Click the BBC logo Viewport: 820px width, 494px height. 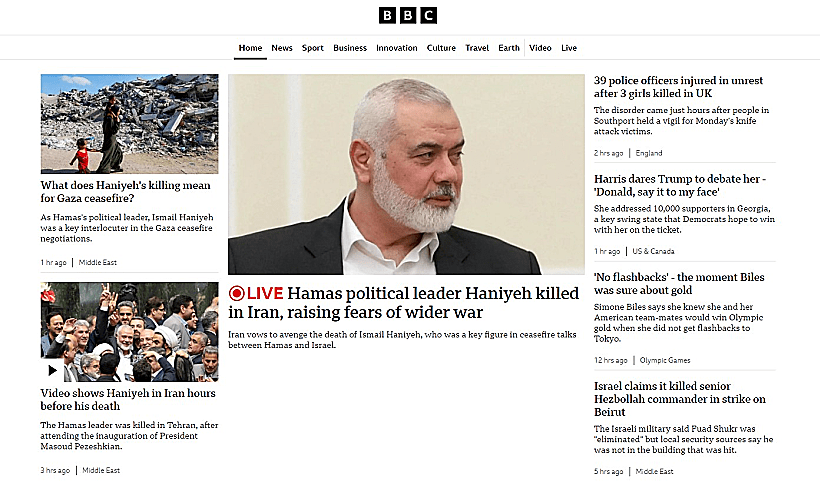click(408, 15)
